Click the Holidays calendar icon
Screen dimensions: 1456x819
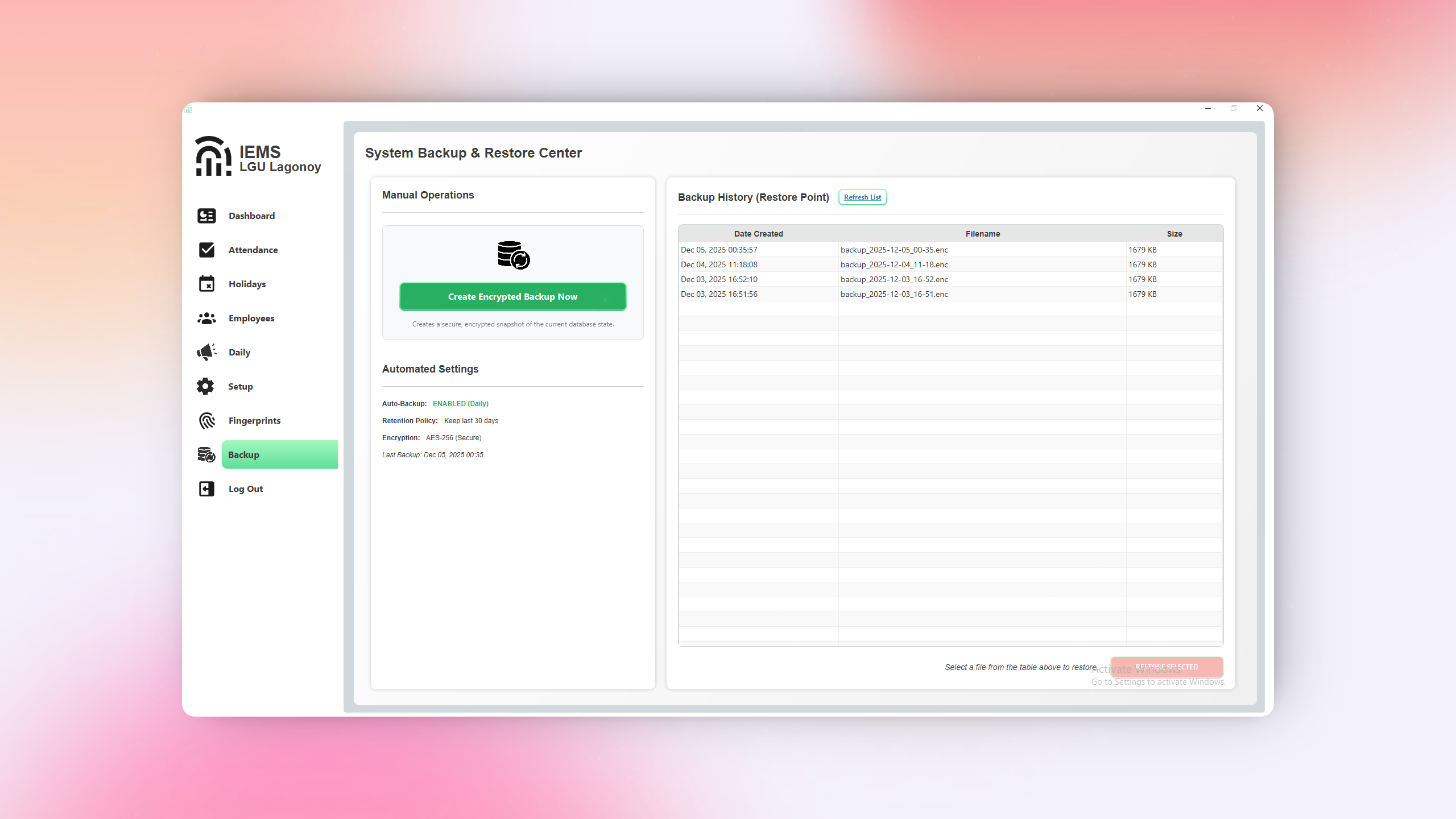tap(206, 283)
